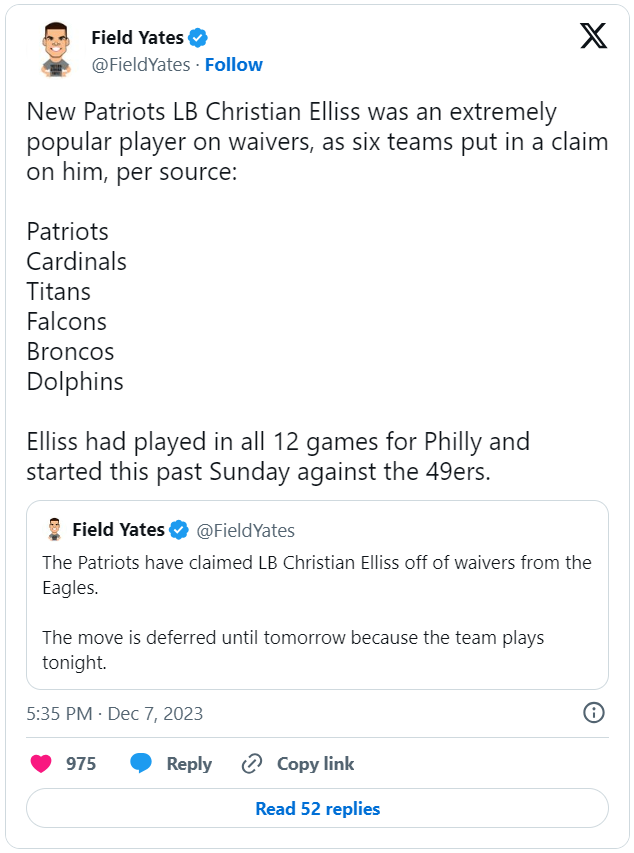This screenshot has width=634, height=853.
Task: Open the Read 52 replies button
Action: pos(317,808)
